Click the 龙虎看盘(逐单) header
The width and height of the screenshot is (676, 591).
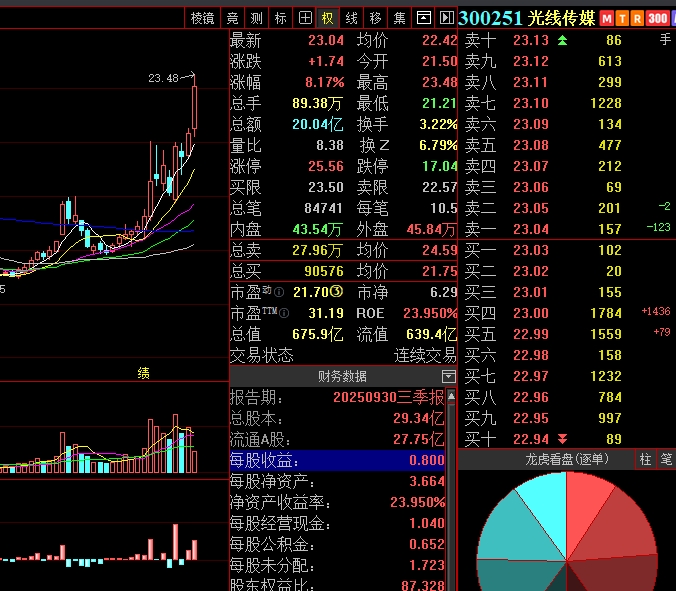pyautogui.click(x=566, y=460)
